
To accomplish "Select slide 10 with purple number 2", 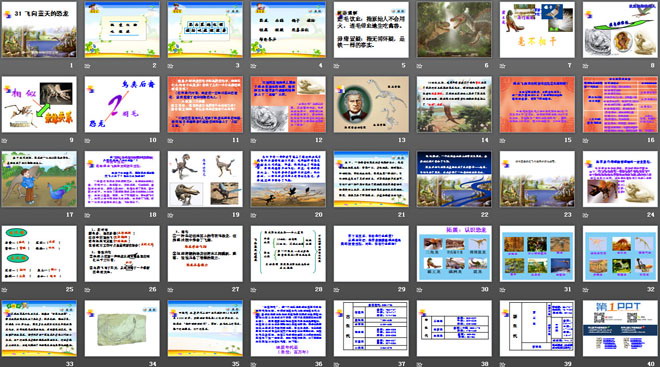I will (122, 104).
